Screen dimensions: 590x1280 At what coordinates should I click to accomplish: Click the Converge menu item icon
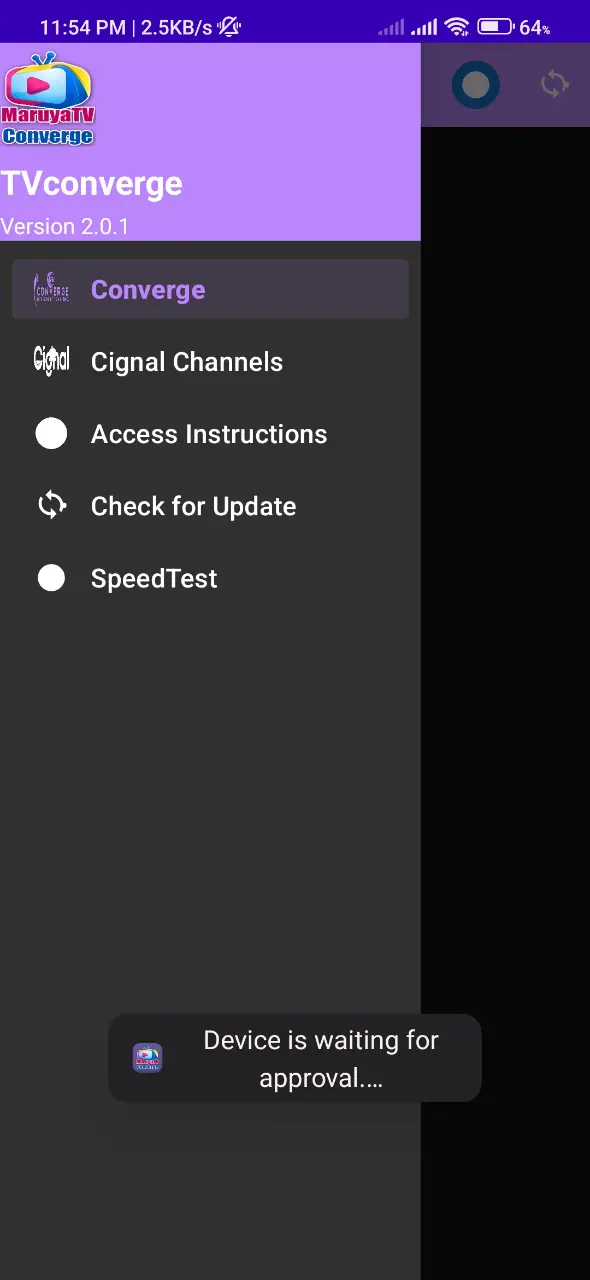(51, 289)
